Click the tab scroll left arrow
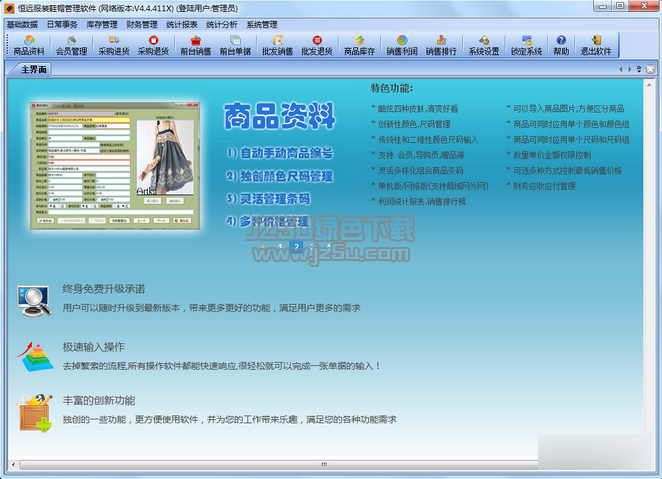 click(x=621, y=69)
